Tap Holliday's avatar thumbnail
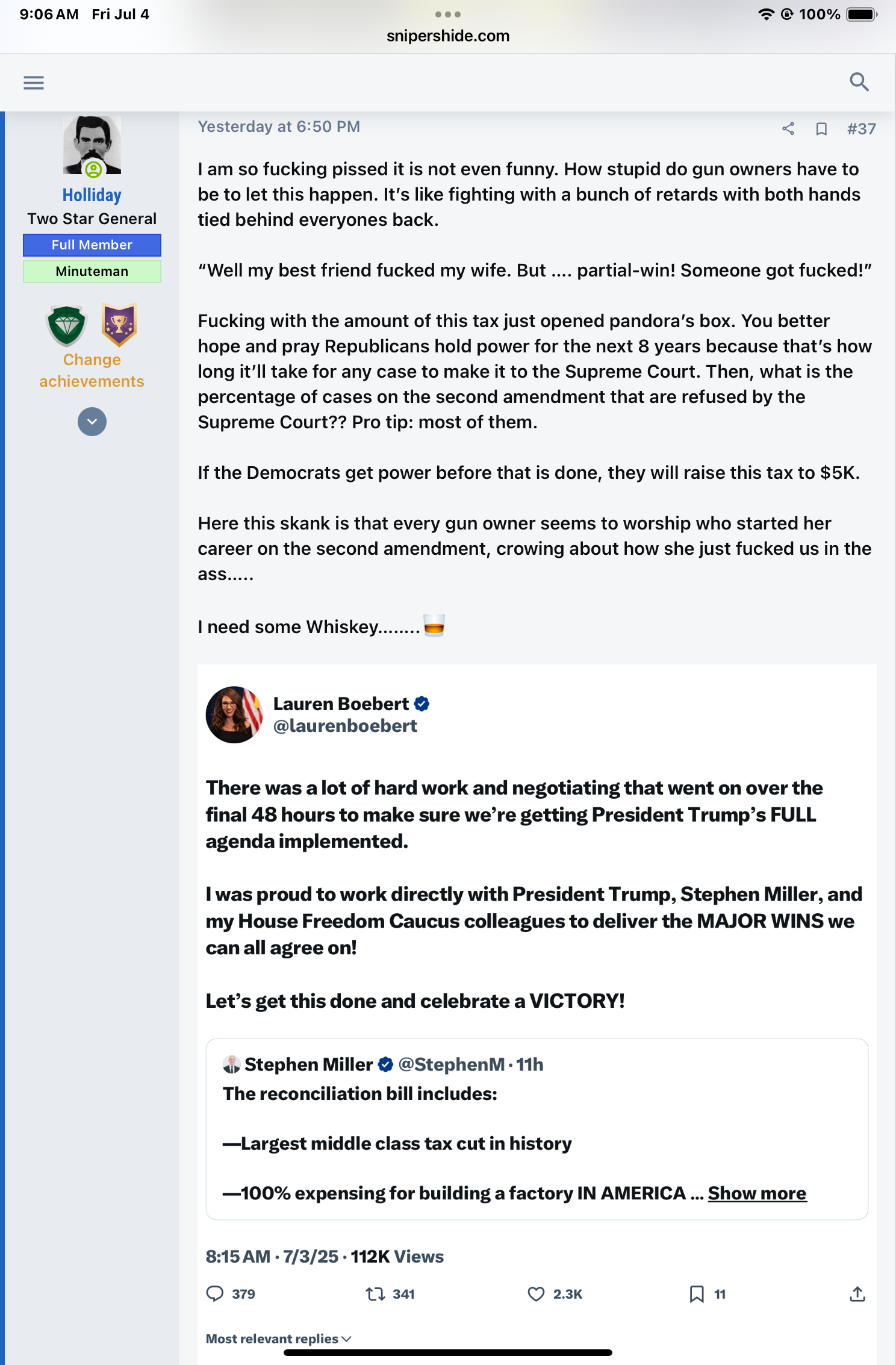The image size is (896, 1365). (x=92, y=145)
